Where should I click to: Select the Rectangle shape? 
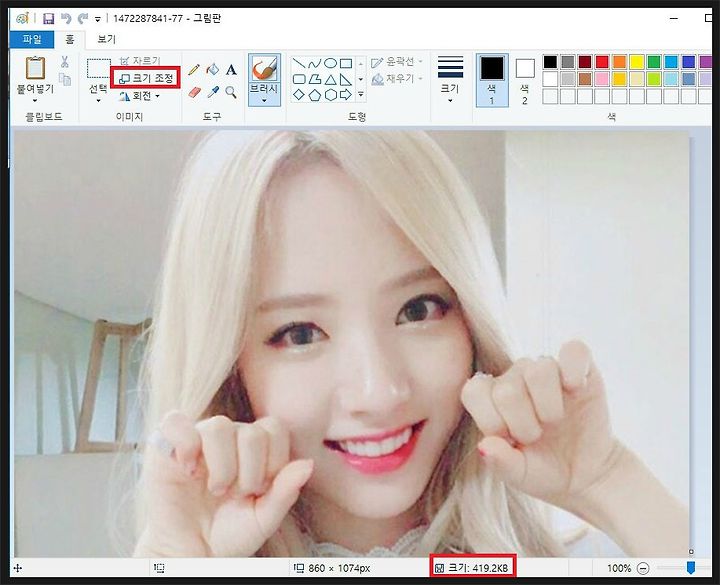346,63
